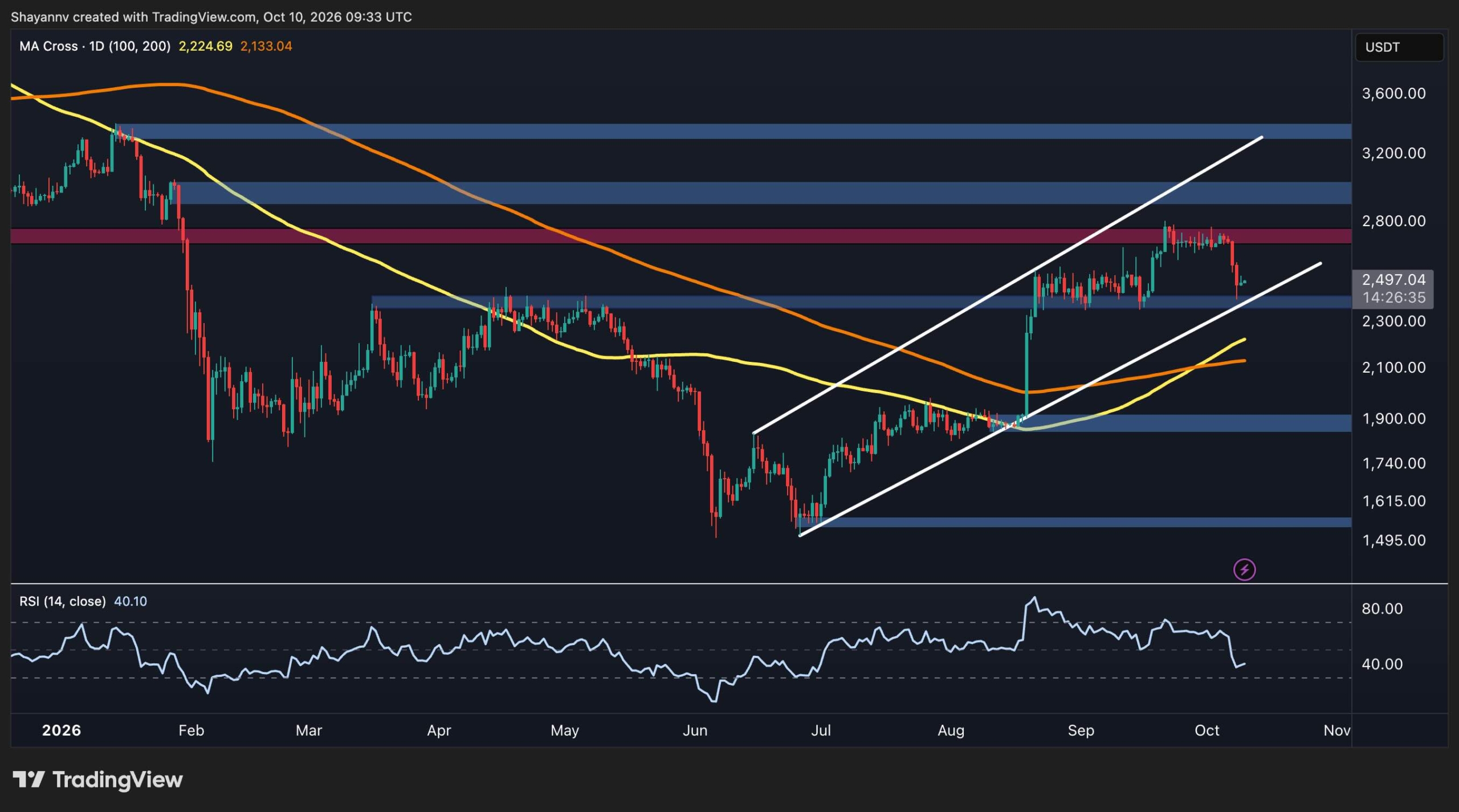Click the Mar time axis label
This screenshot has height=812, width=1459.
click(x=309, y=731)
